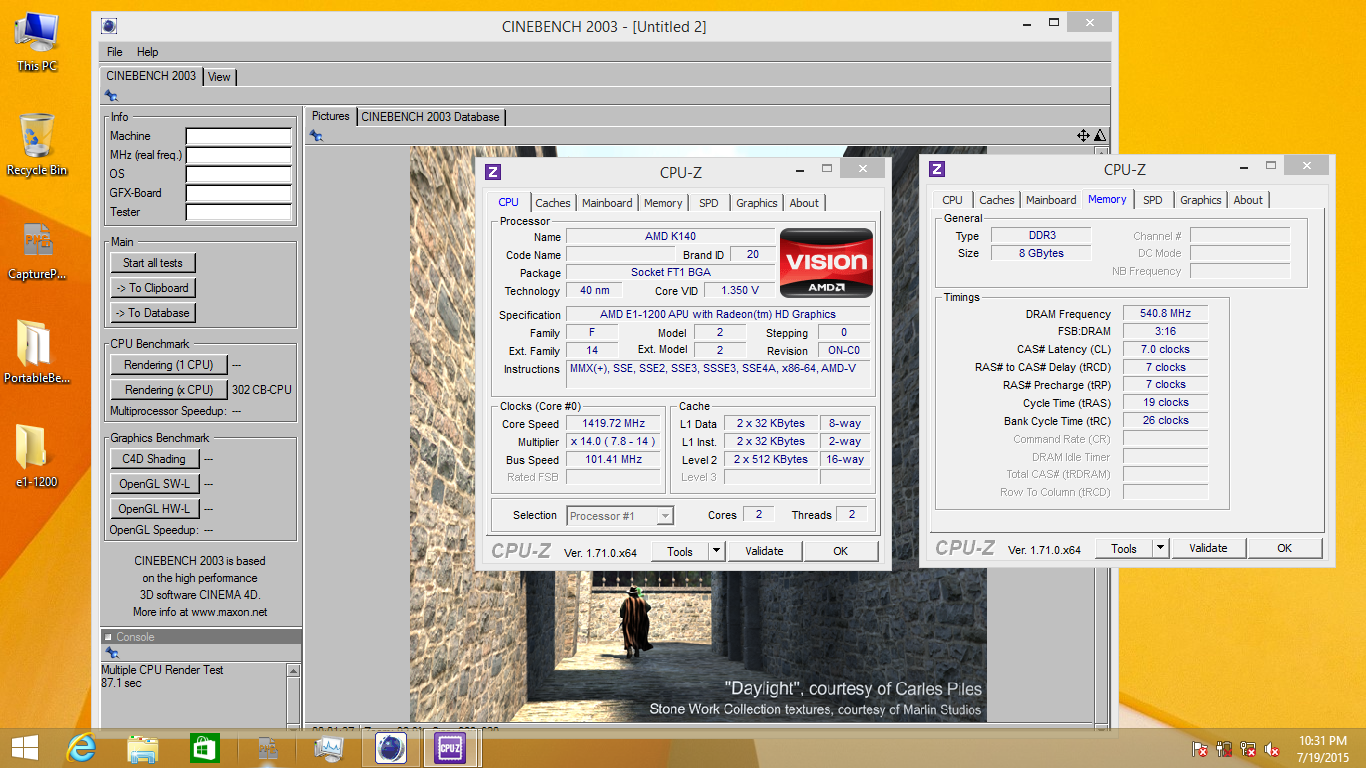
Task: Start the OpenGL SW-L test
Action: pos(154,484)
